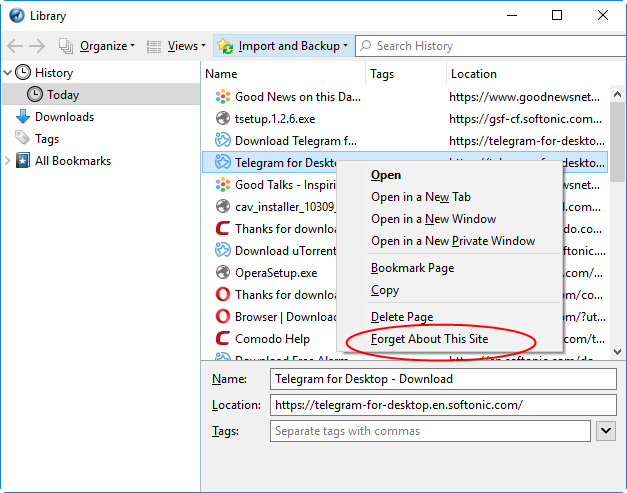Image resolution: width=627 pixels, height=493 pixels.
Task: Click the Library window app icon
Action: pyautogui.click(x=17, y=16)
